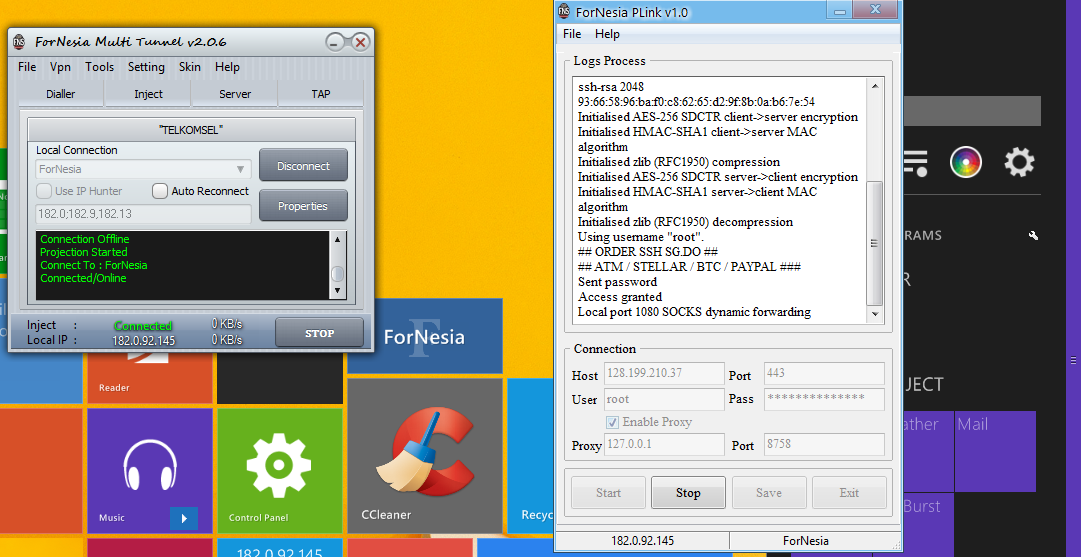Image resolution: width=1081 pixels, height=557 pixels.
Task: Click the PLink Logs Process scrollbar thumb
Action: 874,243
